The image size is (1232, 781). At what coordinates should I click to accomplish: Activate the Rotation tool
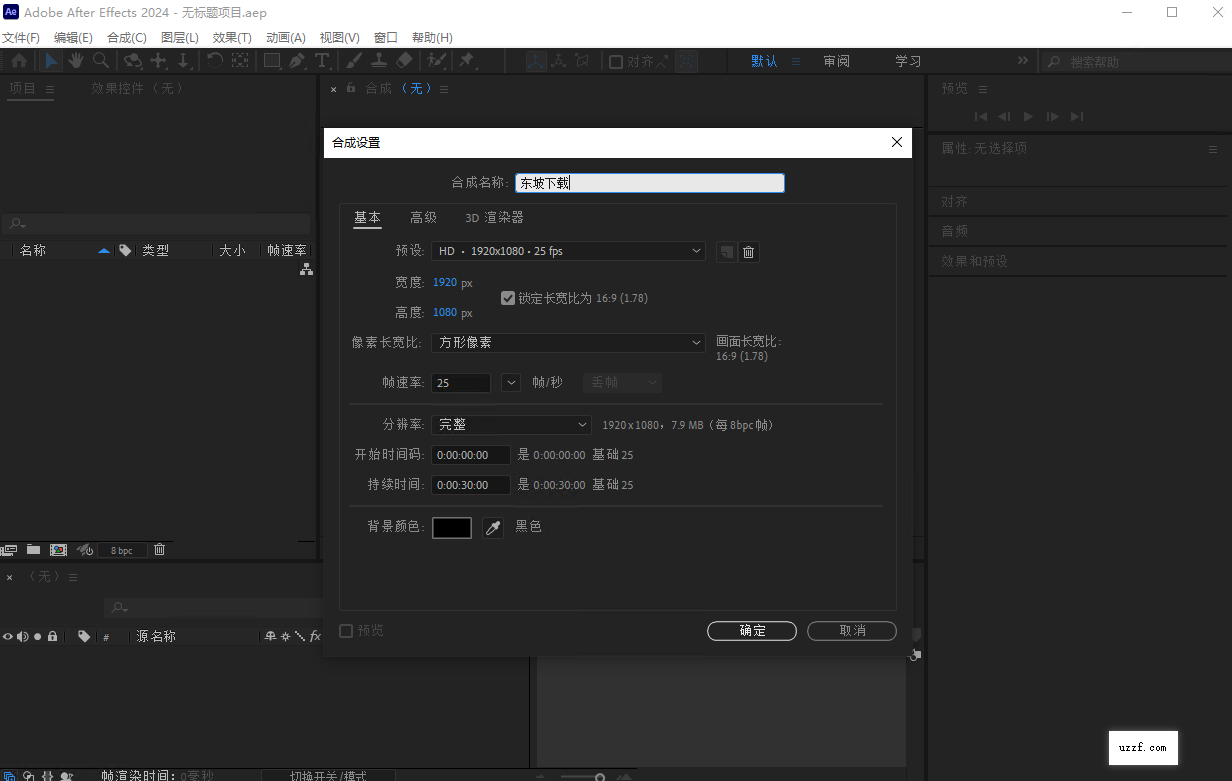coord(214,60)
